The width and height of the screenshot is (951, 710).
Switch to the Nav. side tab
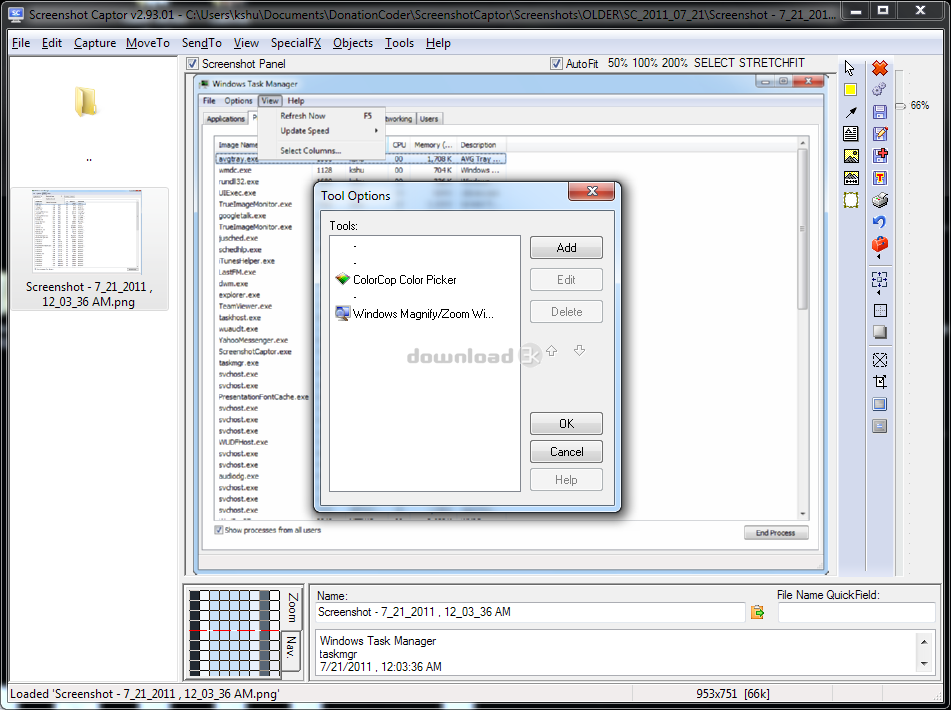(x=291, y=649)
